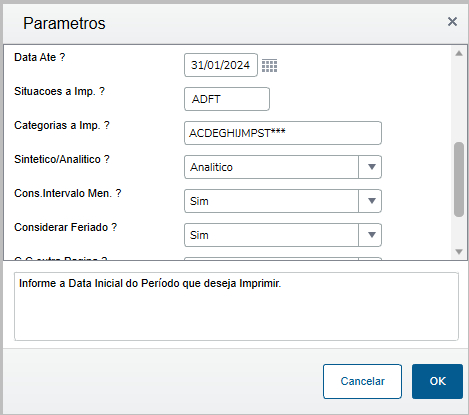Expand the Sintetico/Analitico dropdown arrow
The image size is (469, 415).
(x=371, y=167)
